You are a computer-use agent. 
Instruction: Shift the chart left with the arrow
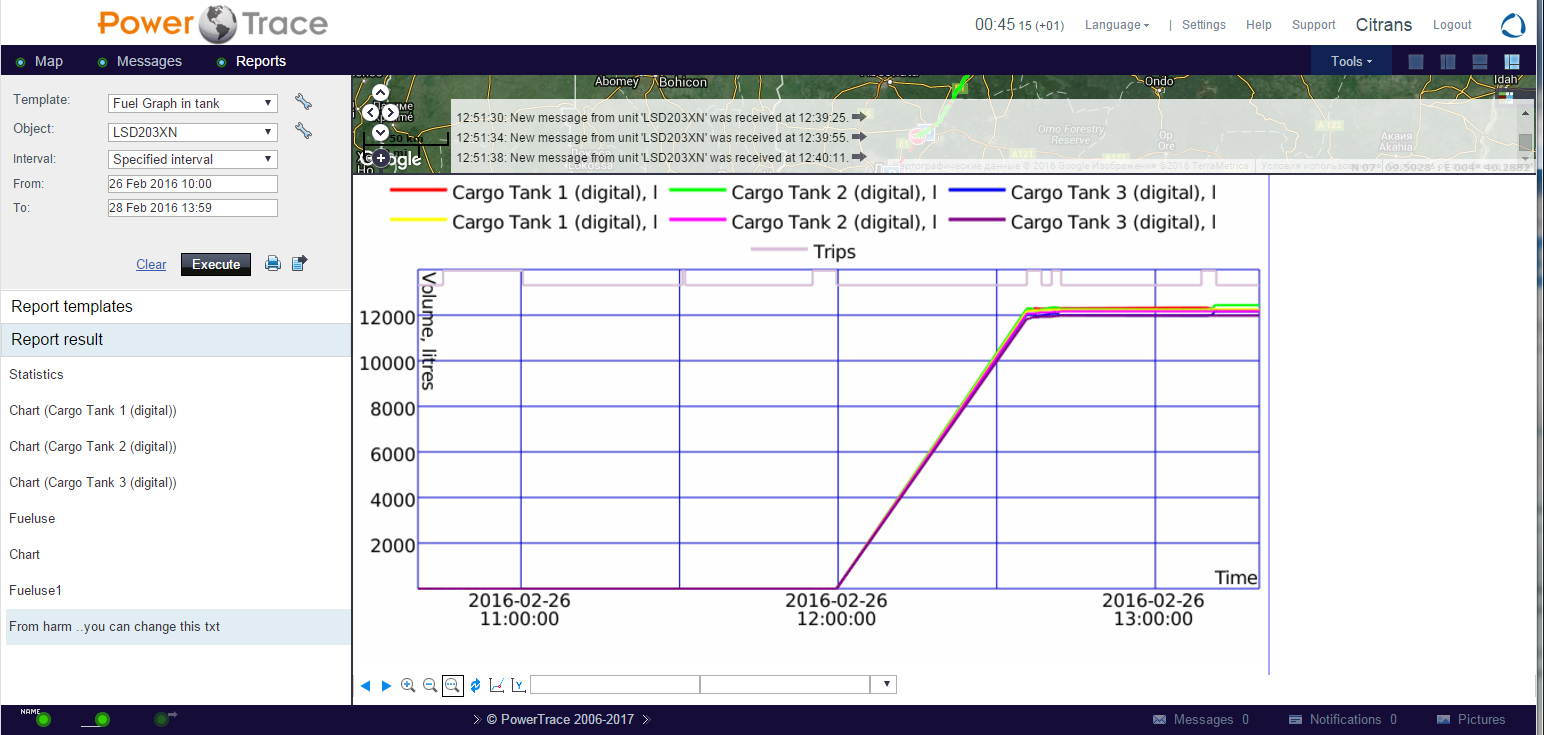tap(365, 685)
